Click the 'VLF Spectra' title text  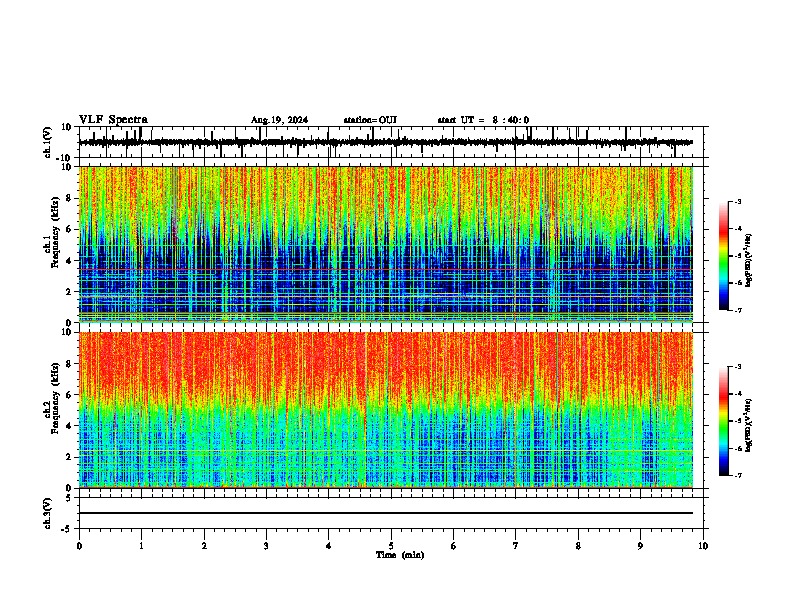tap(113, 120)
